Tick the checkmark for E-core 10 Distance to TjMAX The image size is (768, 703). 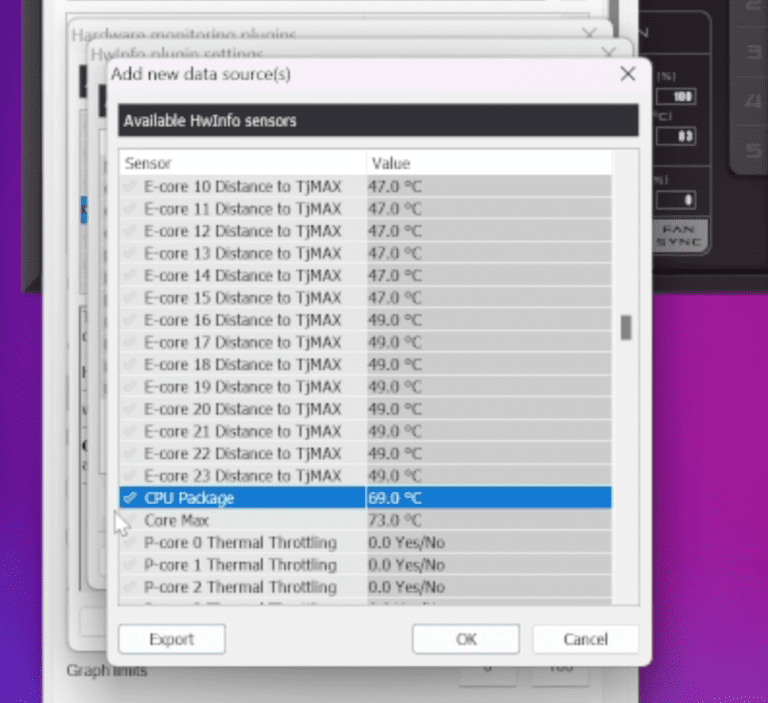(130, 187)
